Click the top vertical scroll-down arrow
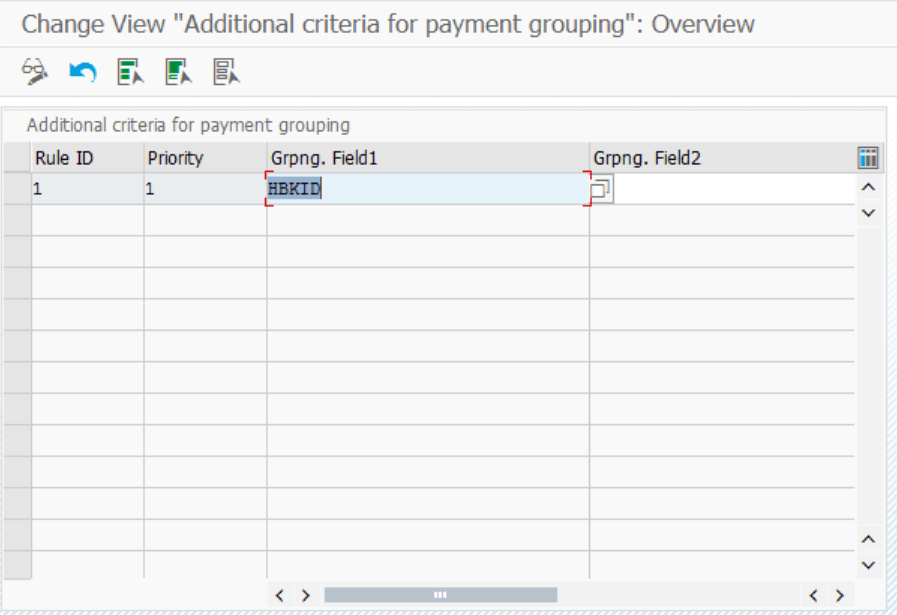The height and width of the screenshot is (615, 897). [x=868, y=213]
